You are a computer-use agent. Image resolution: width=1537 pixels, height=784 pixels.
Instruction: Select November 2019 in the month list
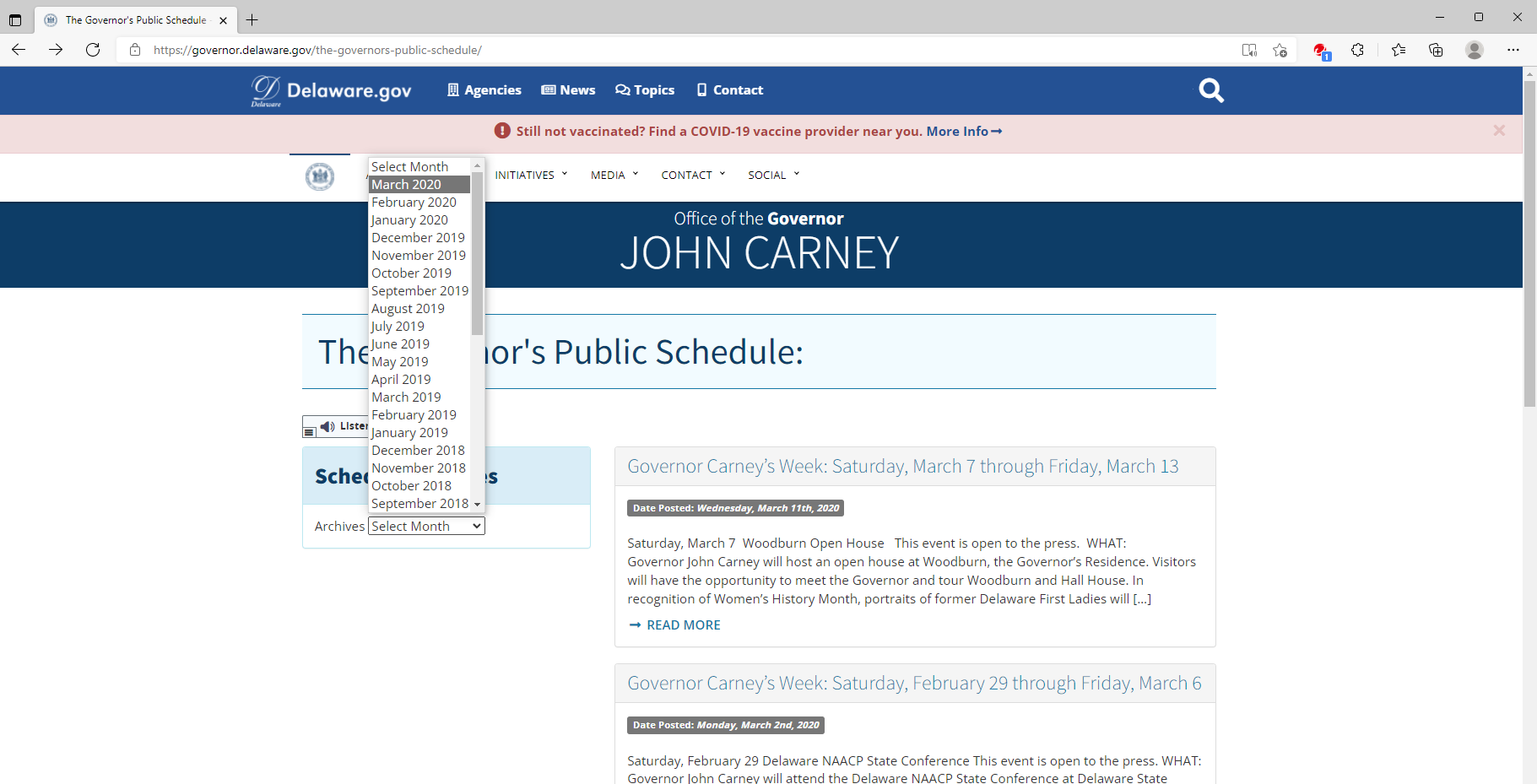click(419, 255)
